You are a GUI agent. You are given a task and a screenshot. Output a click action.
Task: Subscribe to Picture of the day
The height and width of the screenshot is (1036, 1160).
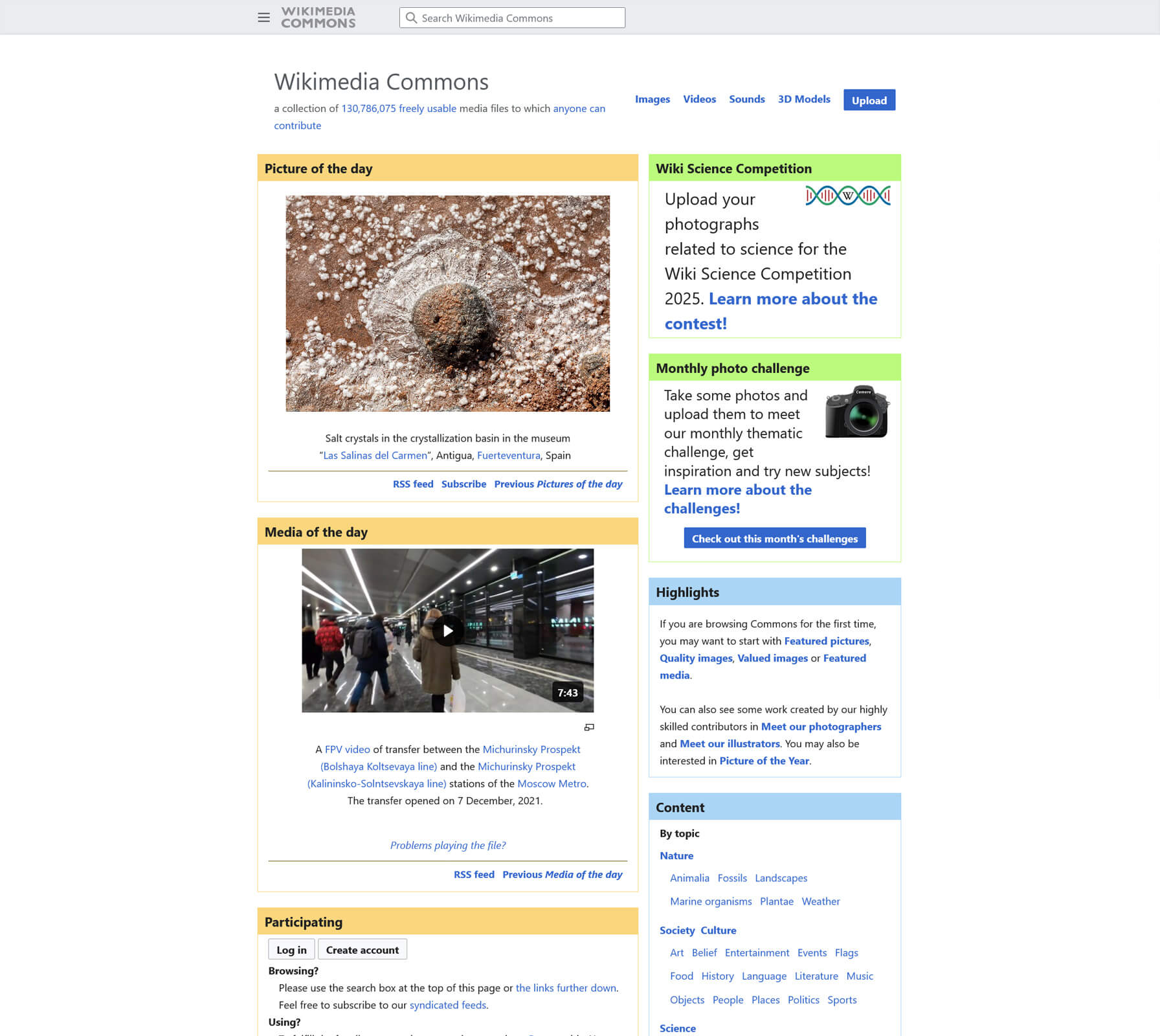(x=463, y=484)
